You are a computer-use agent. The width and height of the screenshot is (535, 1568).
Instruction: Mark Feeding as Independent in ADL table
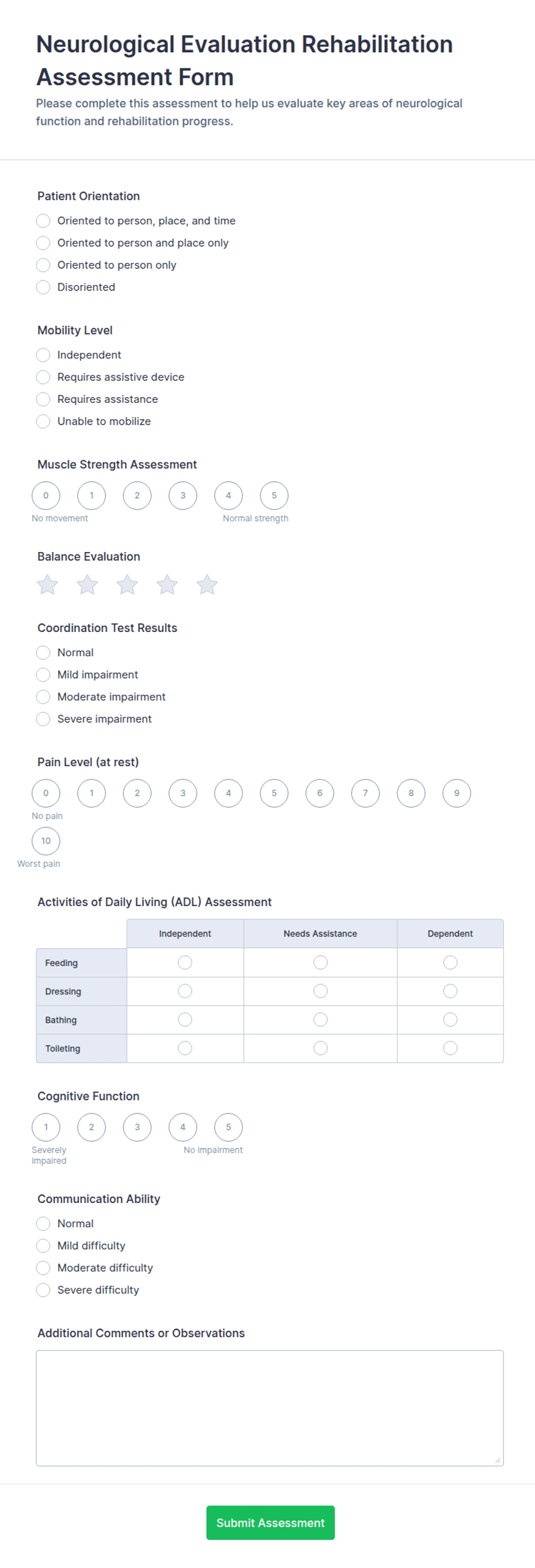185,962
